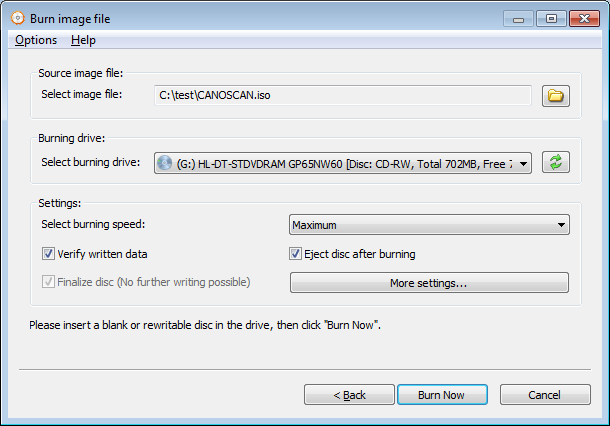Open the burning speed Maximum dropdown
The height and width of the screenshot is (426, 610).
click(x=560, y=225)
